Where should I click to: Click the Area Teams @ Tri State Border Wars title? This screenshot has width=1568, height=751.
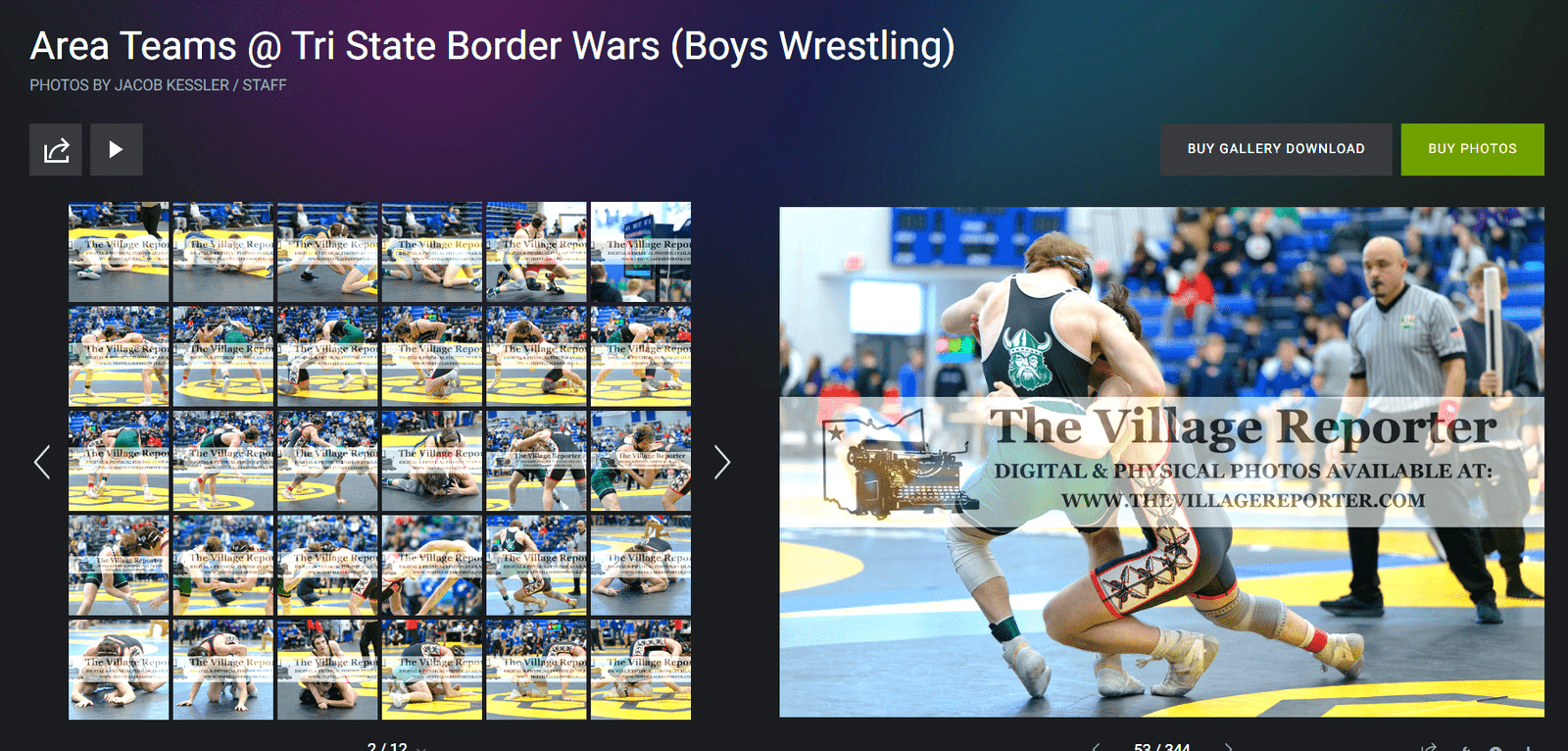492,46
